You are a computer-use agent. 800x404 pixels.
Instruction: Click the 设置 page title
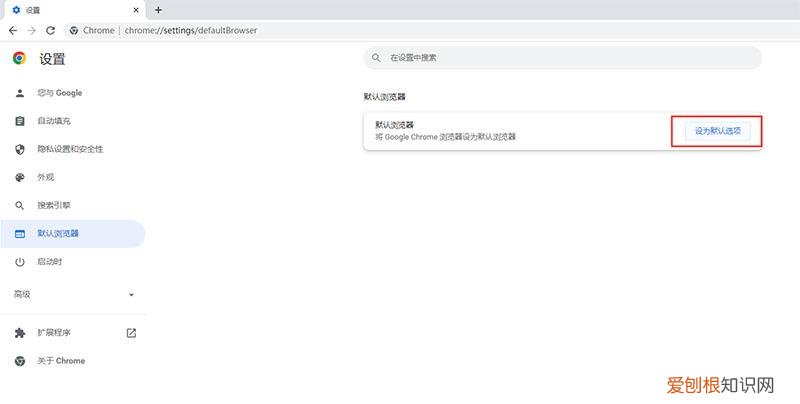(x=52, y=58)
